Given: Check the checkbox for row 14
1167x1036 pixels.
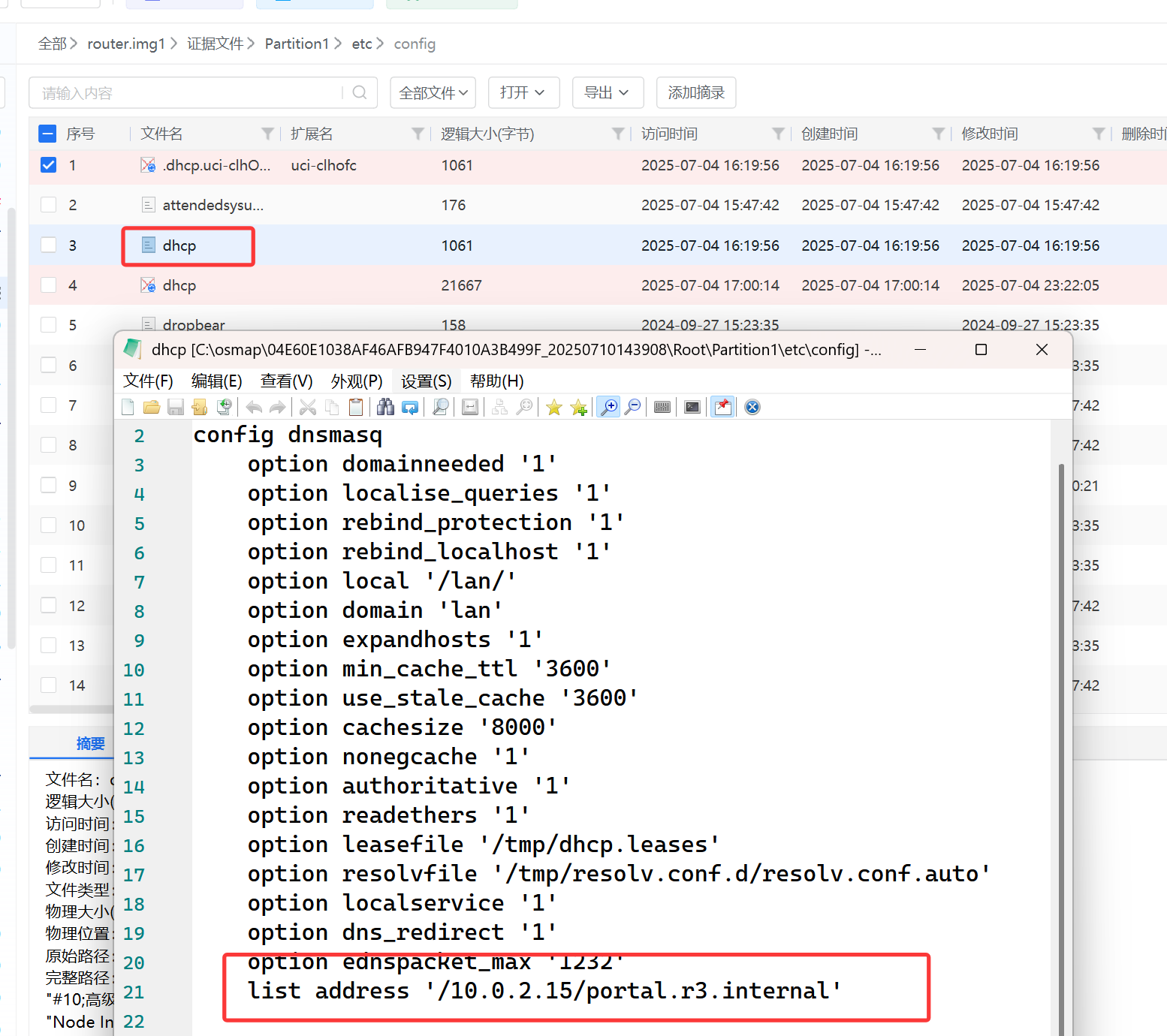Looking at the screenshot, I should click(x=48, y=685).
